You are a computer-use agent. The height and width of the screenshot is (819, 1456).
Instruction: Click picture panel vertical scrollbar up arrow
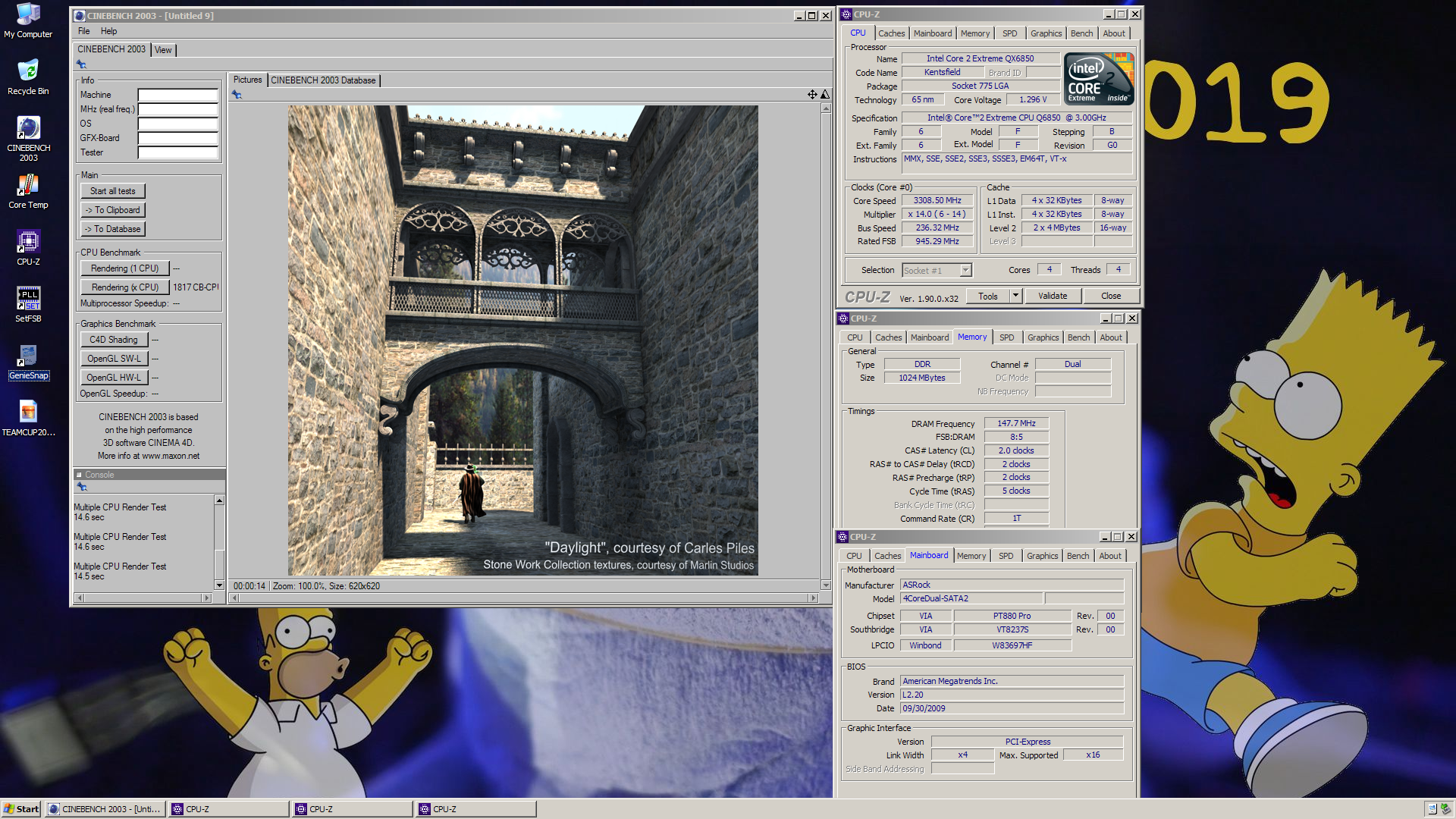pos(826,108)
